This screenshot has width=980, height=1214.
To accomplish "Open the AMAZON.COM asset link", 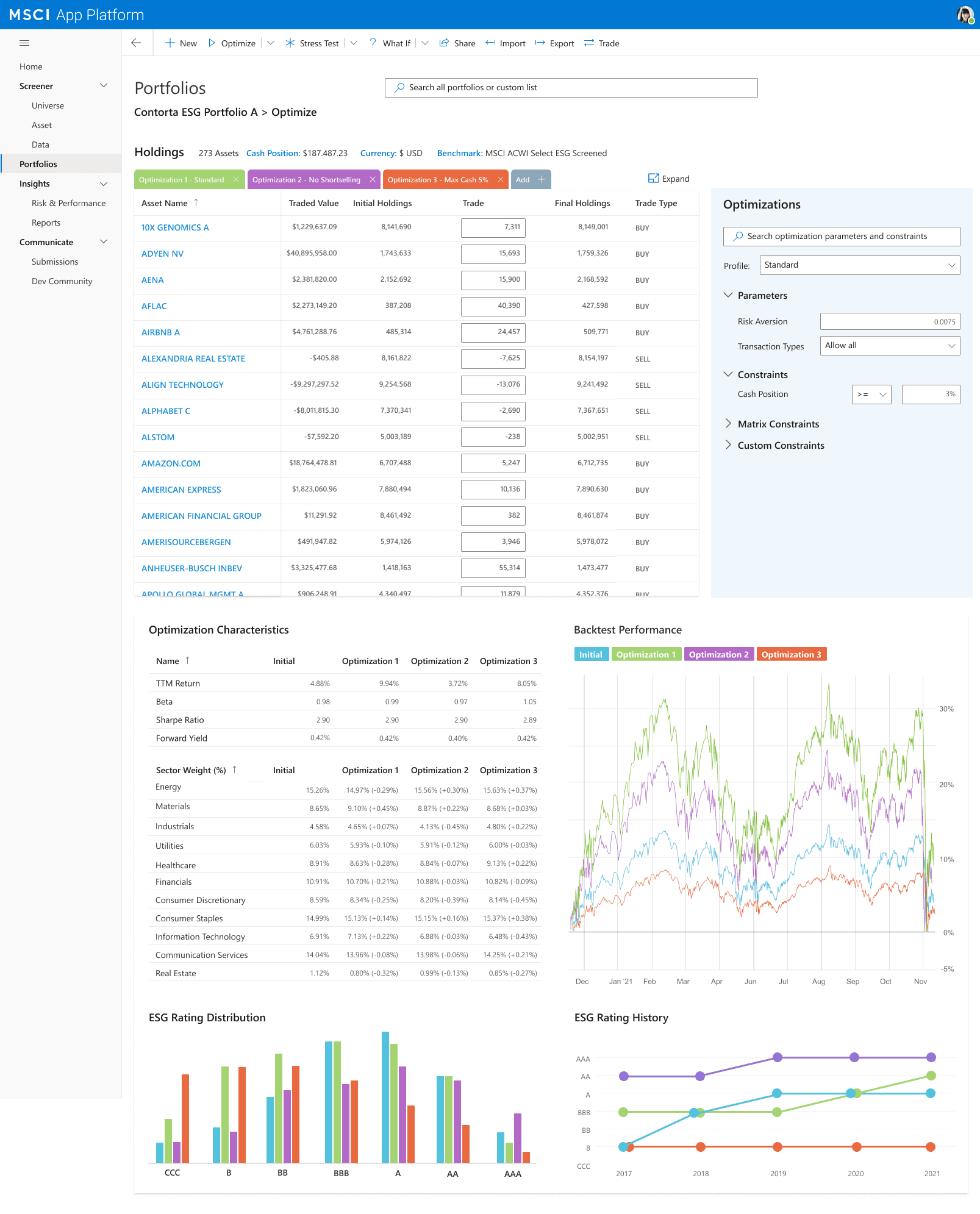I will coord(171,463).
